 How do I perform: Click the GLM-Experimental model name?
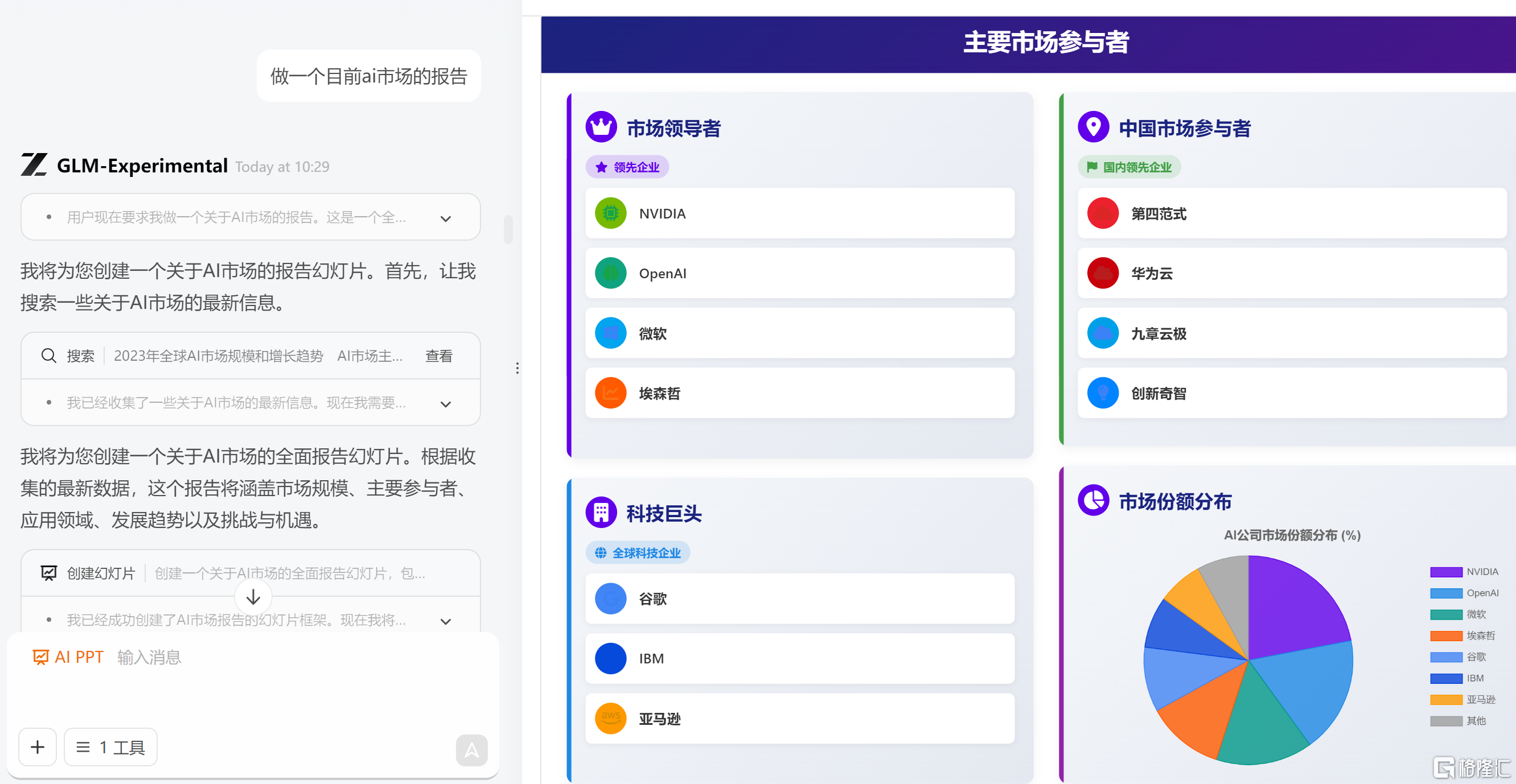(x=142, y=165)
